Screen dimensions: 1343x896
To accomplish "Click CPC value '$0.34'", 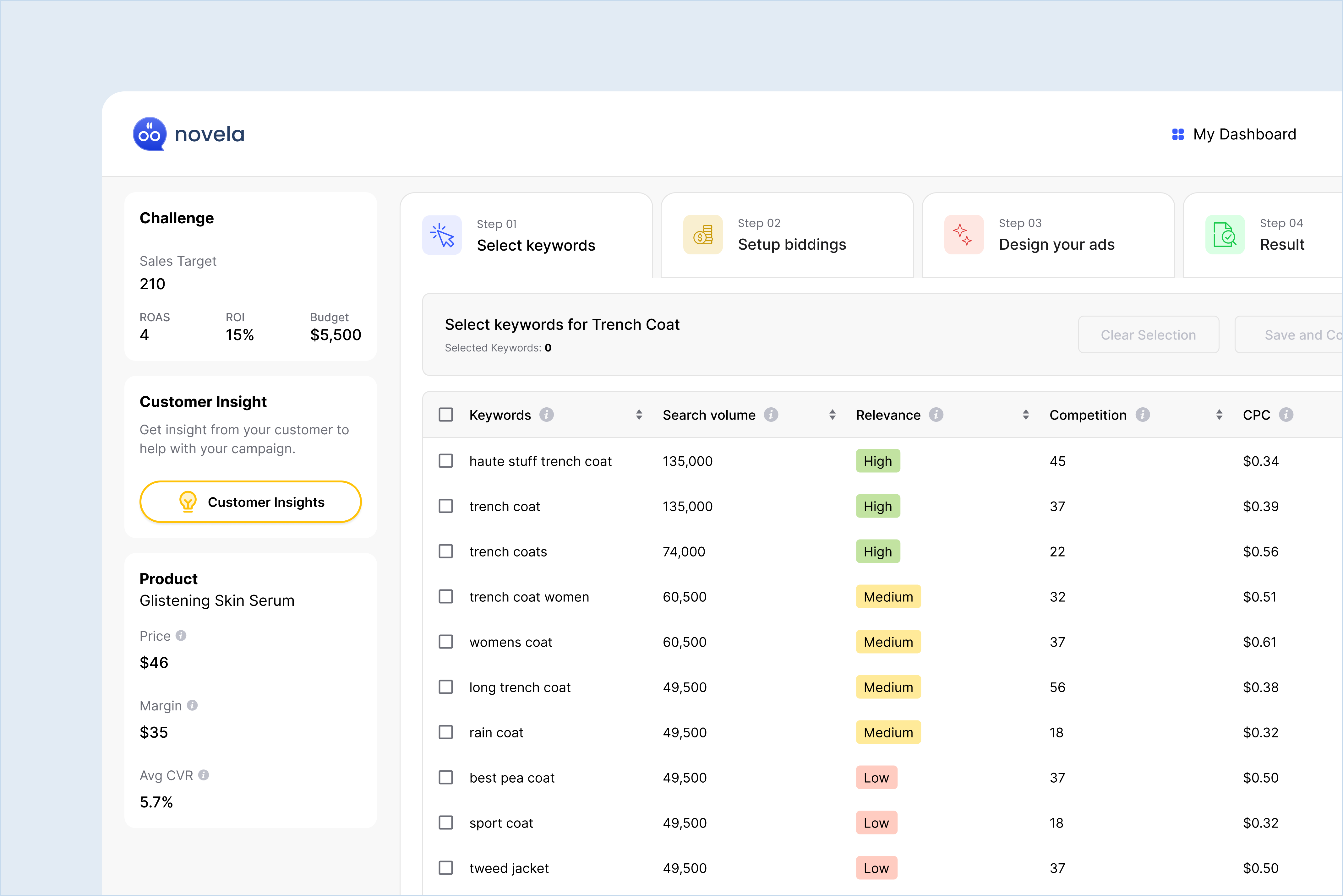I will [x=1261, y=461].
